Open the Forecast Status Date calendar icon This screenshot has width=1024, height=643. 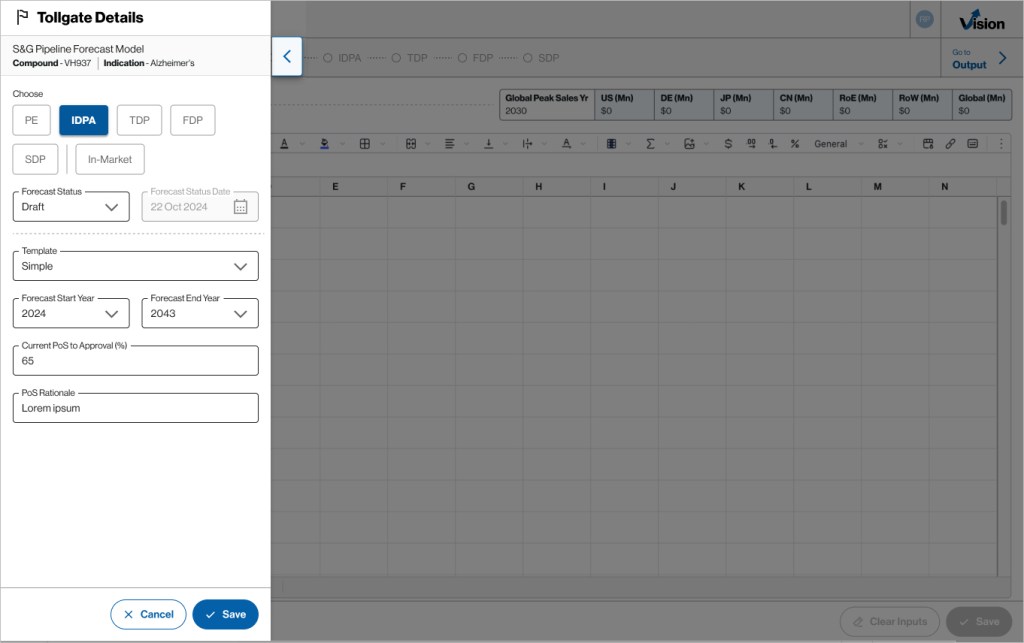(240, 207)
